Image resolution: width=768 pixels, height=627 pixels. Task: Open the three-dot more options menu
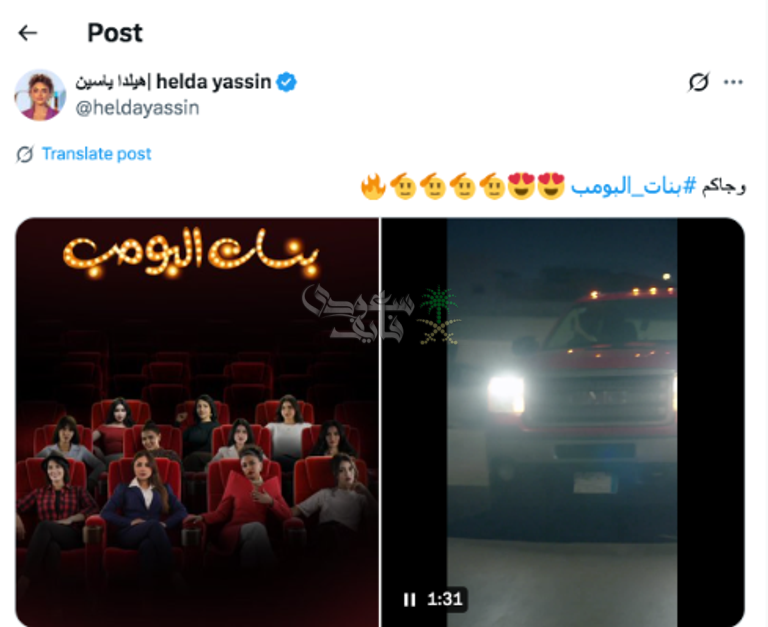coord(733,82)
